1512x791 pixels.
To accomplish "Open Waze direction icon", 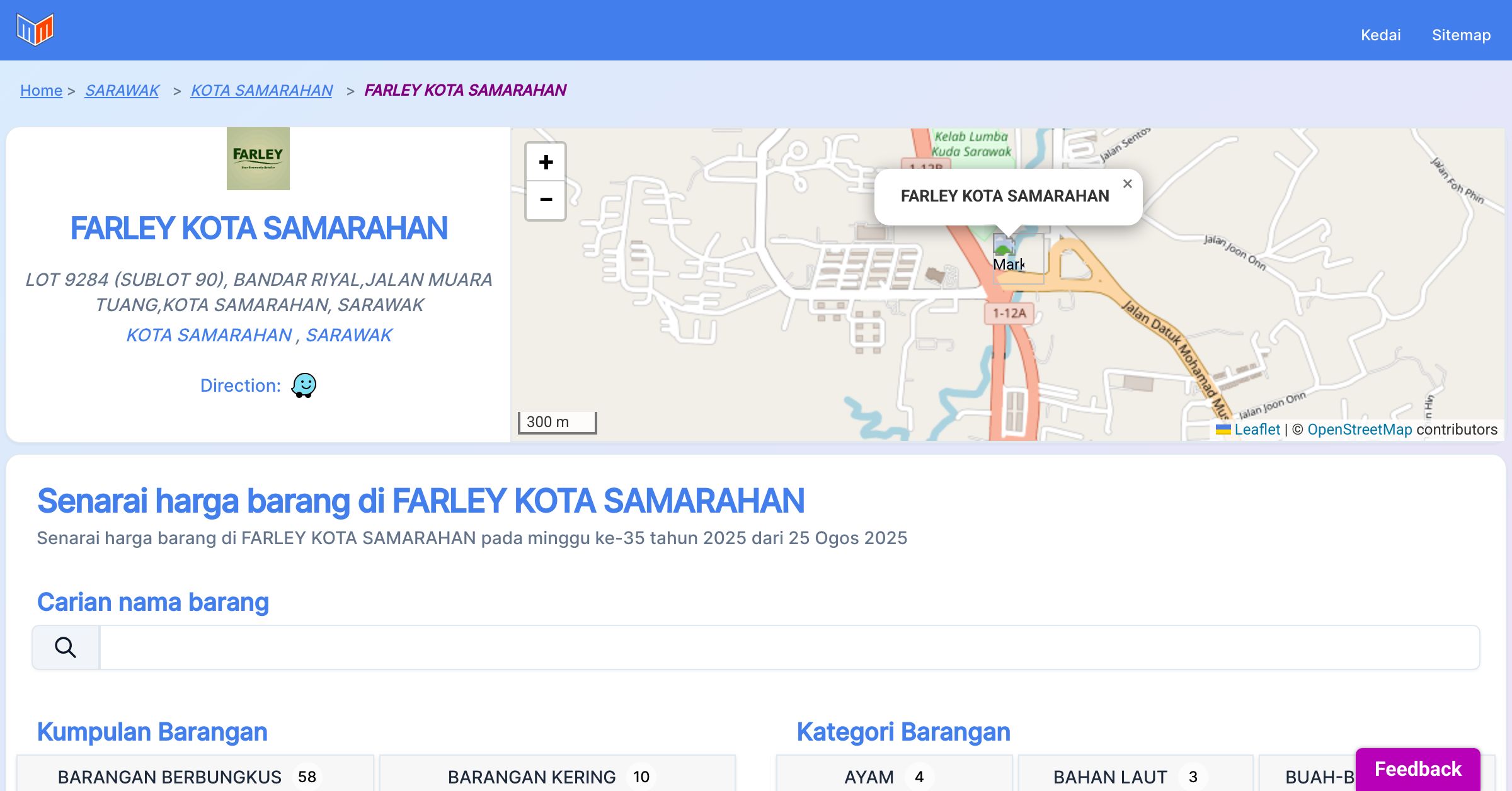I will click(x=304, y=385).
